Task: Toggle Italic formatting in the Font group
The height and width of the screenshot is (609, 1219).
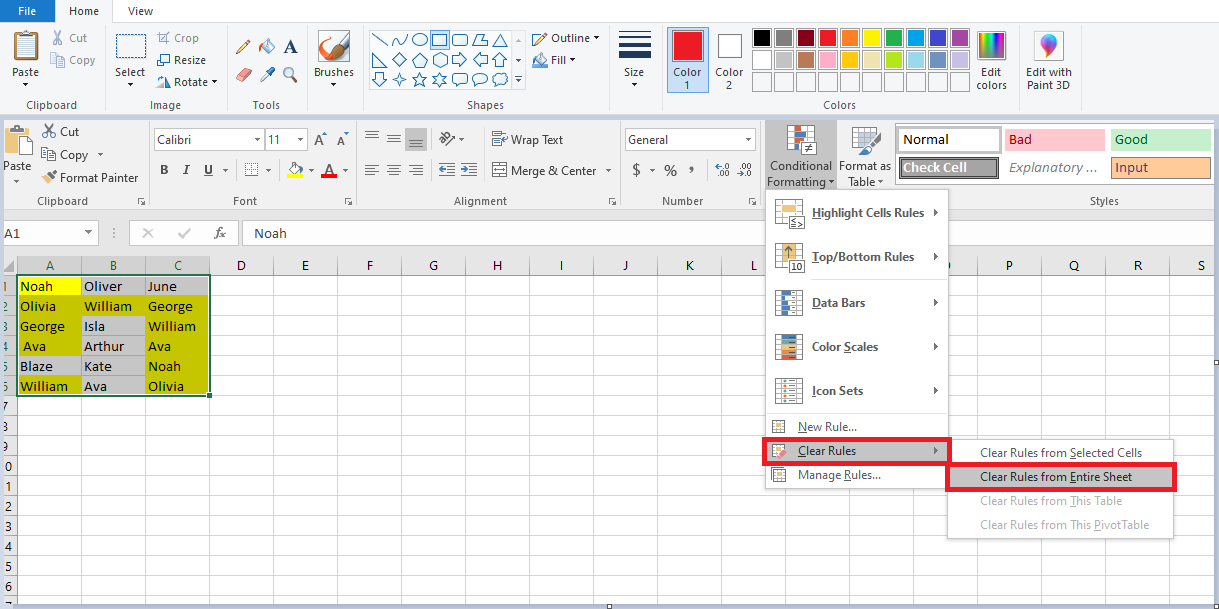Action: click(187, 170)
